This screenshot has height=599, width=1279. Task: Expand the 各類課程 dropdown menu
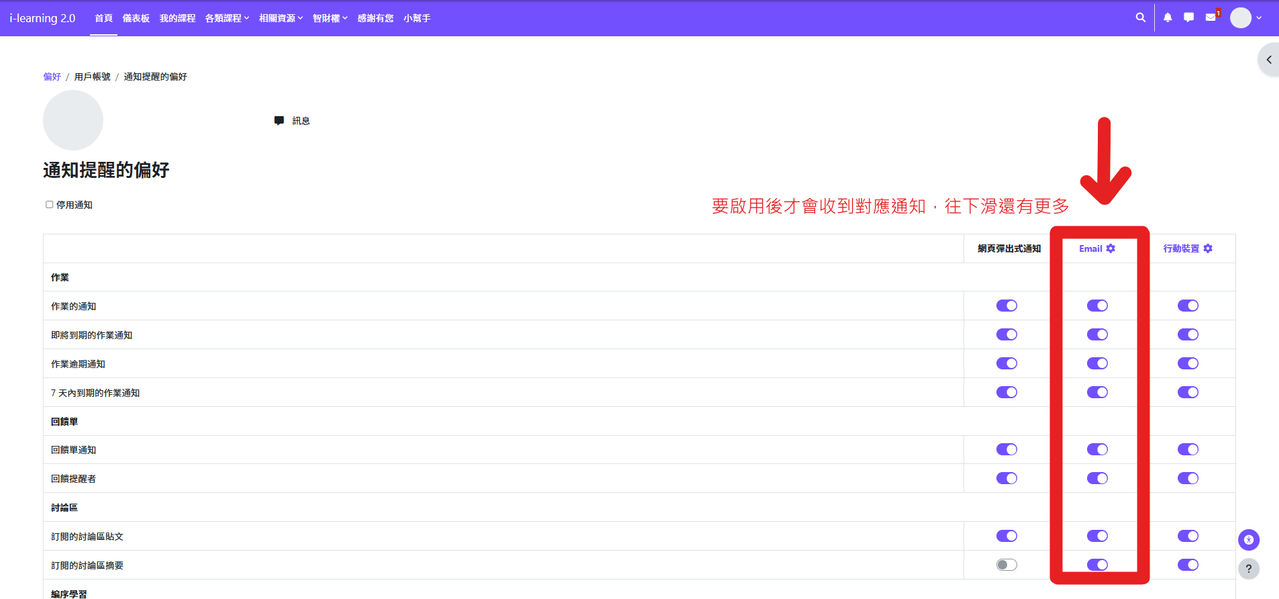[x=227, y=18]
